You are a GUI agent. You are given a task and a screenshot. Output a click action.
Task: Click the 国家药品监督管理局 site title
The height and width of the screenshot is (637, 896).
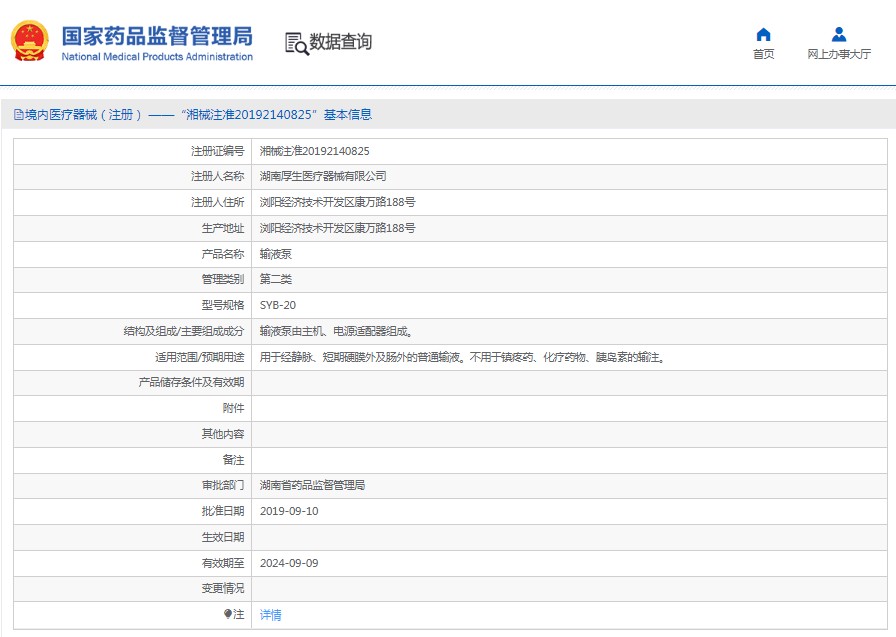[157, 37]
